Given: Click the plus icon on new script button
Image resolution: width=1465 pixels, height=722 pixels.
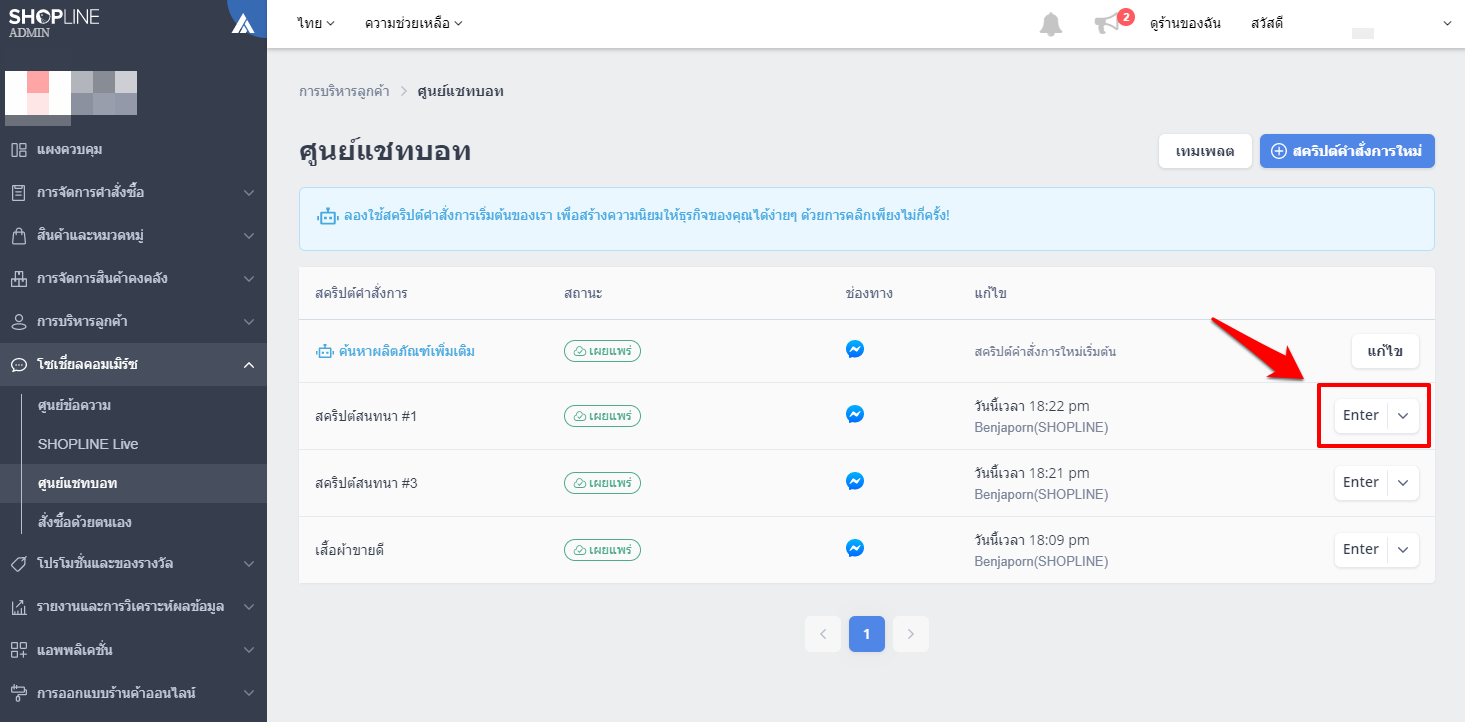Looking at the screenshot, I should pos(1278,152).
